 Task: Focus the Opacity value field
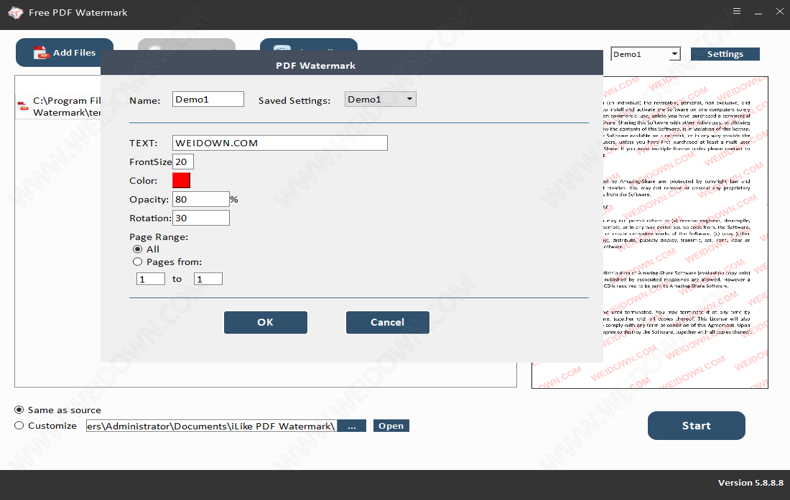coord(200,199)
